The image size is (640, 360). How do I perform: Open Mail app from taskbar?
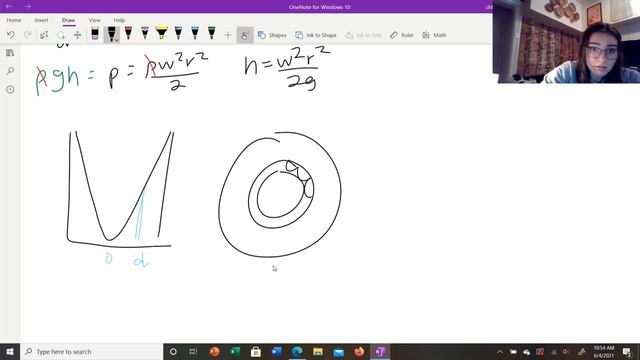pyautogui.click(x=339, y=351)
